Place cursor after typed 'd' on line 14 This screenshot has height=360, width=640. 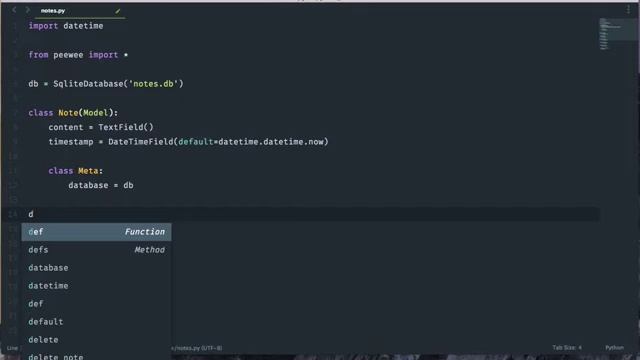click(34, 214)
